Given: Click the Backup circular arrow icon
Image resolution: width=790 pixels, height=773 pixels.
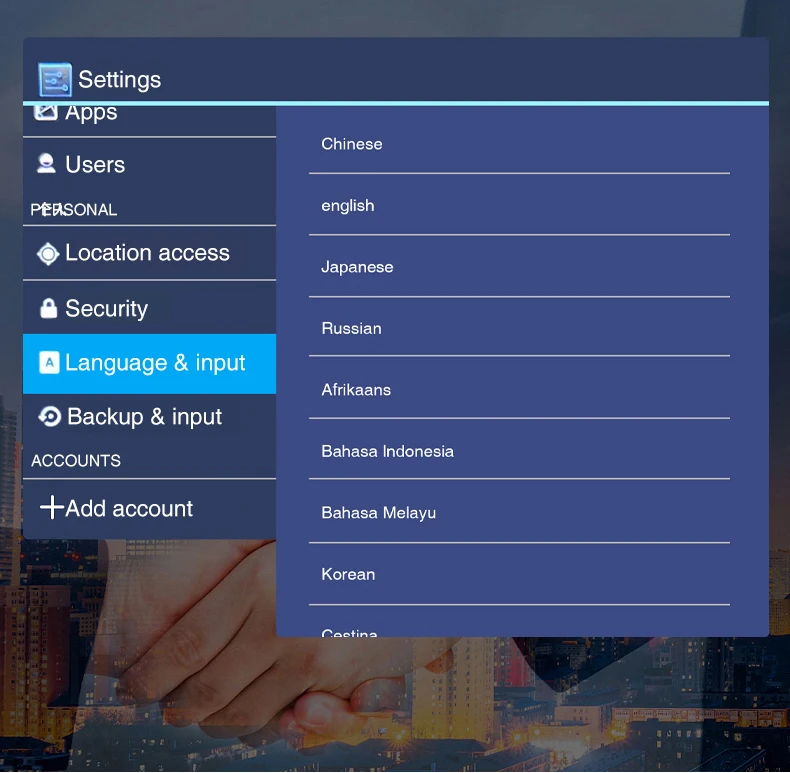Looking at the screenshot, I should (x=49, y=417).
